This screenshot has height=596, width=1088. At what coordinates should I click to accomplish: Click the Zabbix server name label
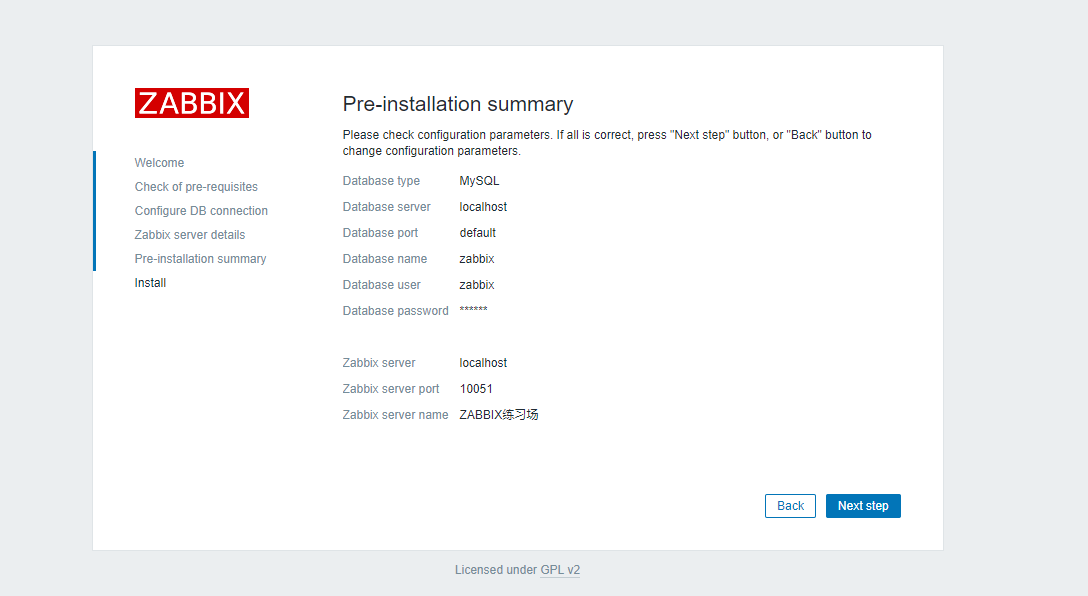pyautogui.click(x=396, y=415)
